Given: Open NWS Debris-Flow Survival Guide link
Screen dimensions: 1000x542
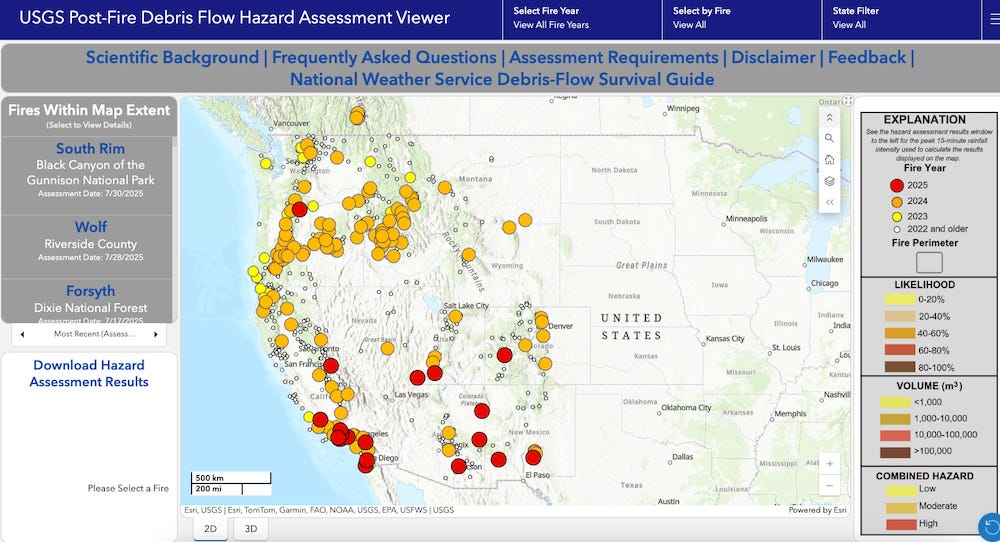Looking at the screenshot, I should click(x=502, y=80).
